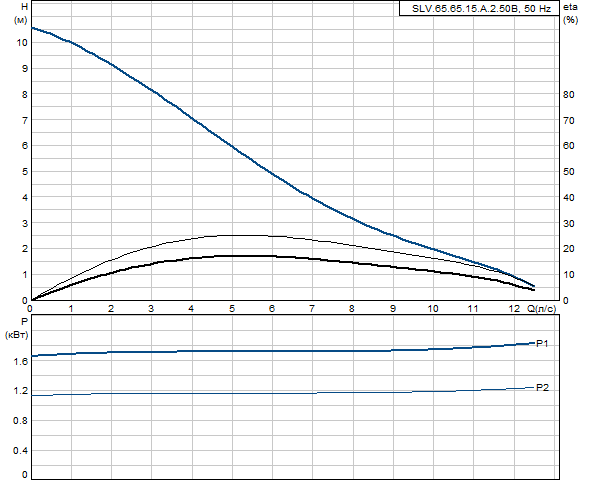The image size is (592, 480).
Task: Click the 1.6 value on power axis
Action: (x=21, y=361)
